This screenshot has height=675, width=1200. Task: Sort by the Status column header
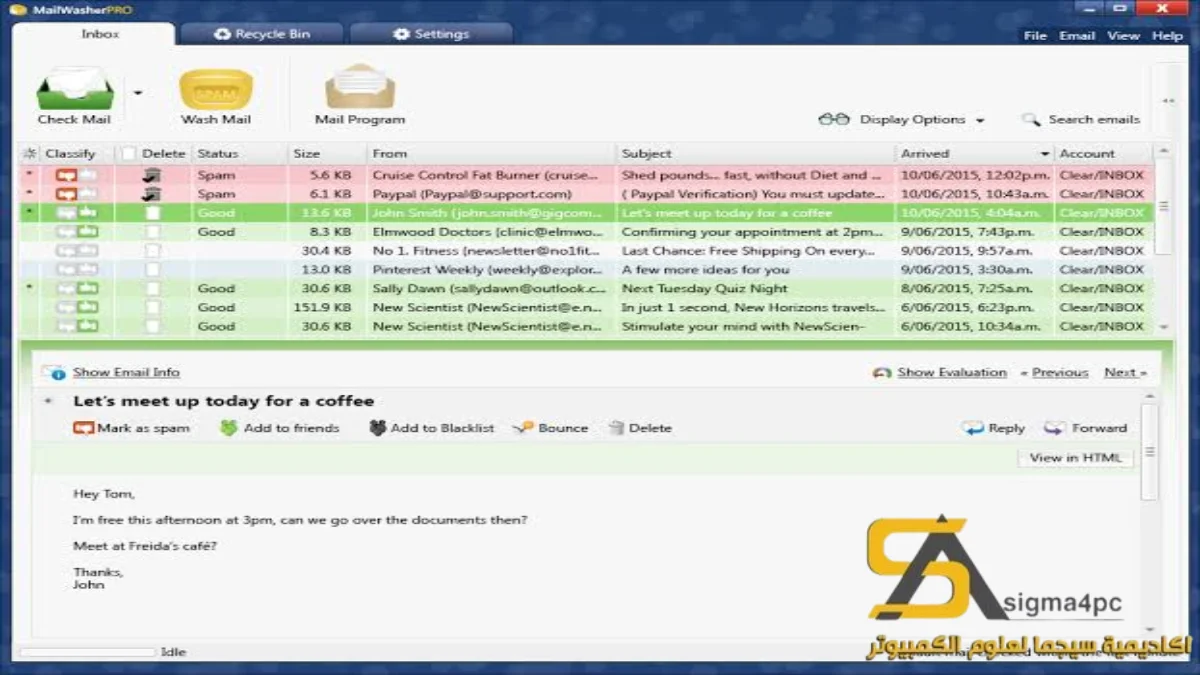[217, 154]
